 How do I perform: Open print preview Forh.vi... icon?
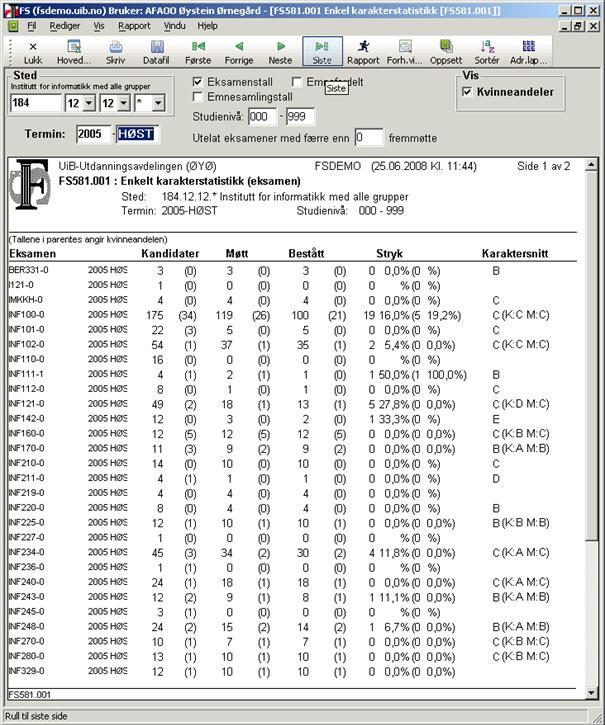(405, 52)
